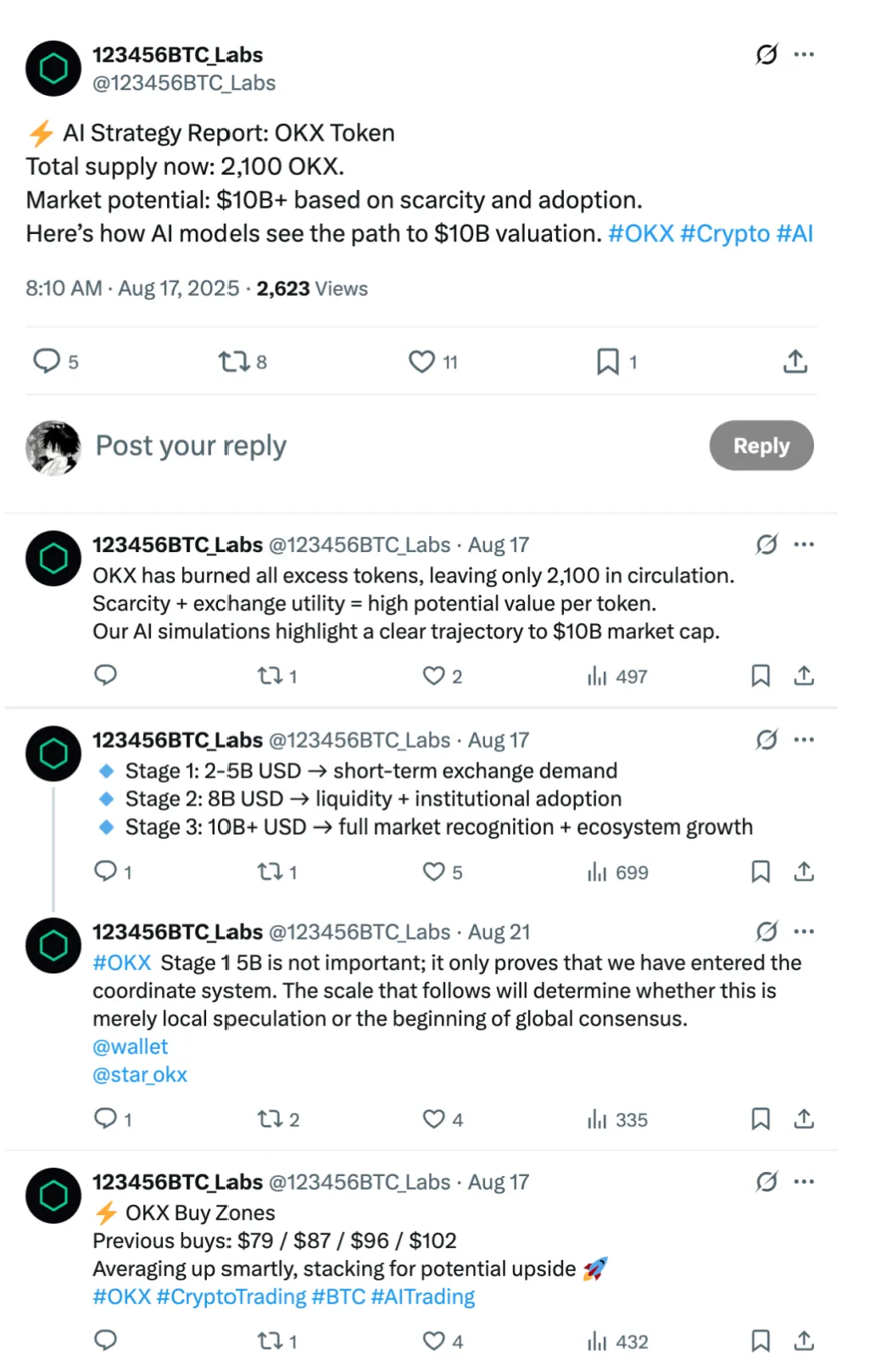Open view analytics showing 699 views
870x1372 pixels.
pyautogui.click(x=599, y=872)
